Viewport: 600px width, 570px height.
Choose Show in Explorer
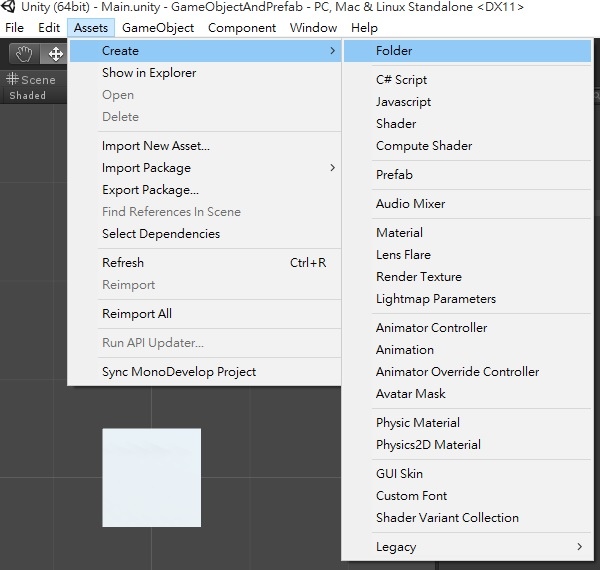click(205, 73)
